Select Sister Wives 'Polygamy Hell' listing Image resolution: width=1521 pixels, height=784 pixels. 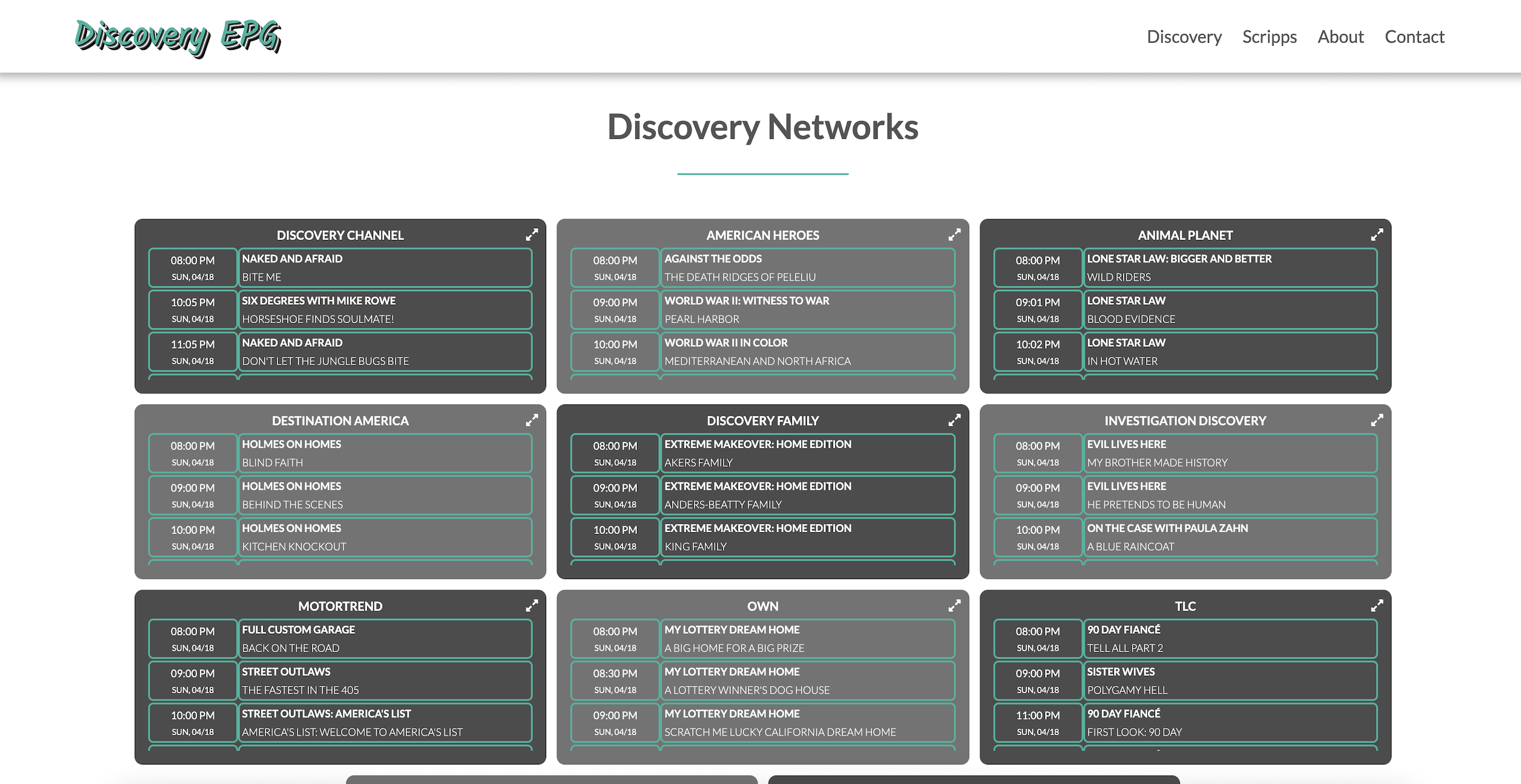point(1230,681)
